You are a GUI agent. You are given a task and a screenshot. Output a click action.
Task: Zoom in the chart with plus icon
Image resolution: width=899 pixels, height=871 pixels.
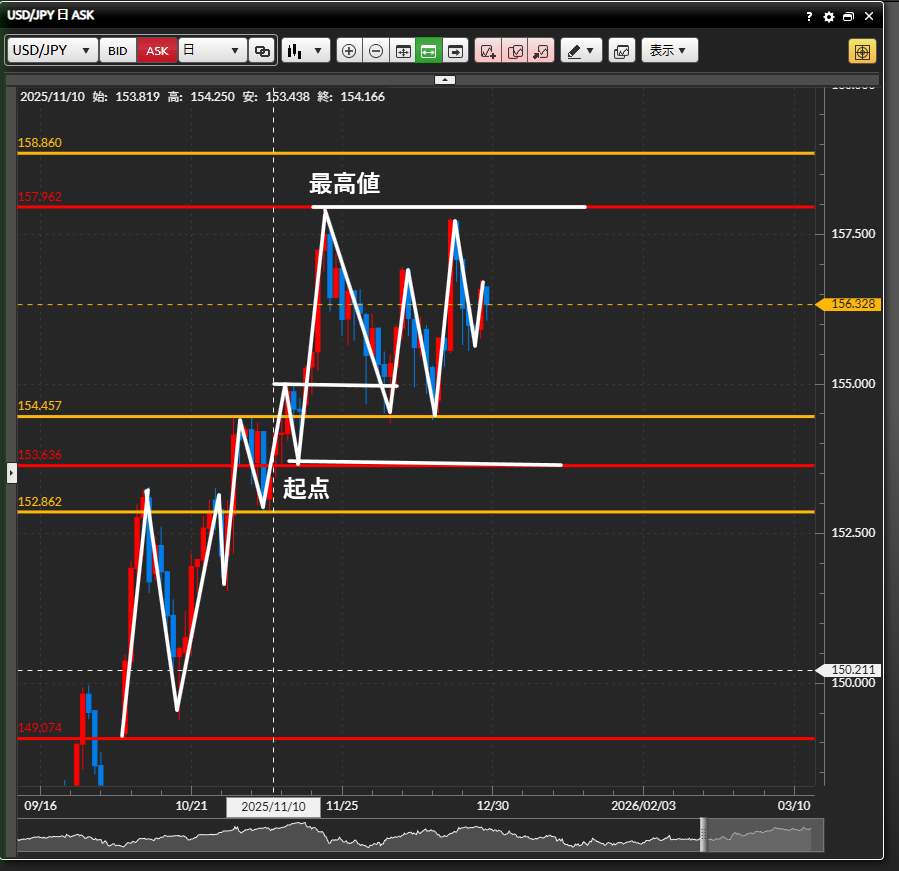click(349, 51)
